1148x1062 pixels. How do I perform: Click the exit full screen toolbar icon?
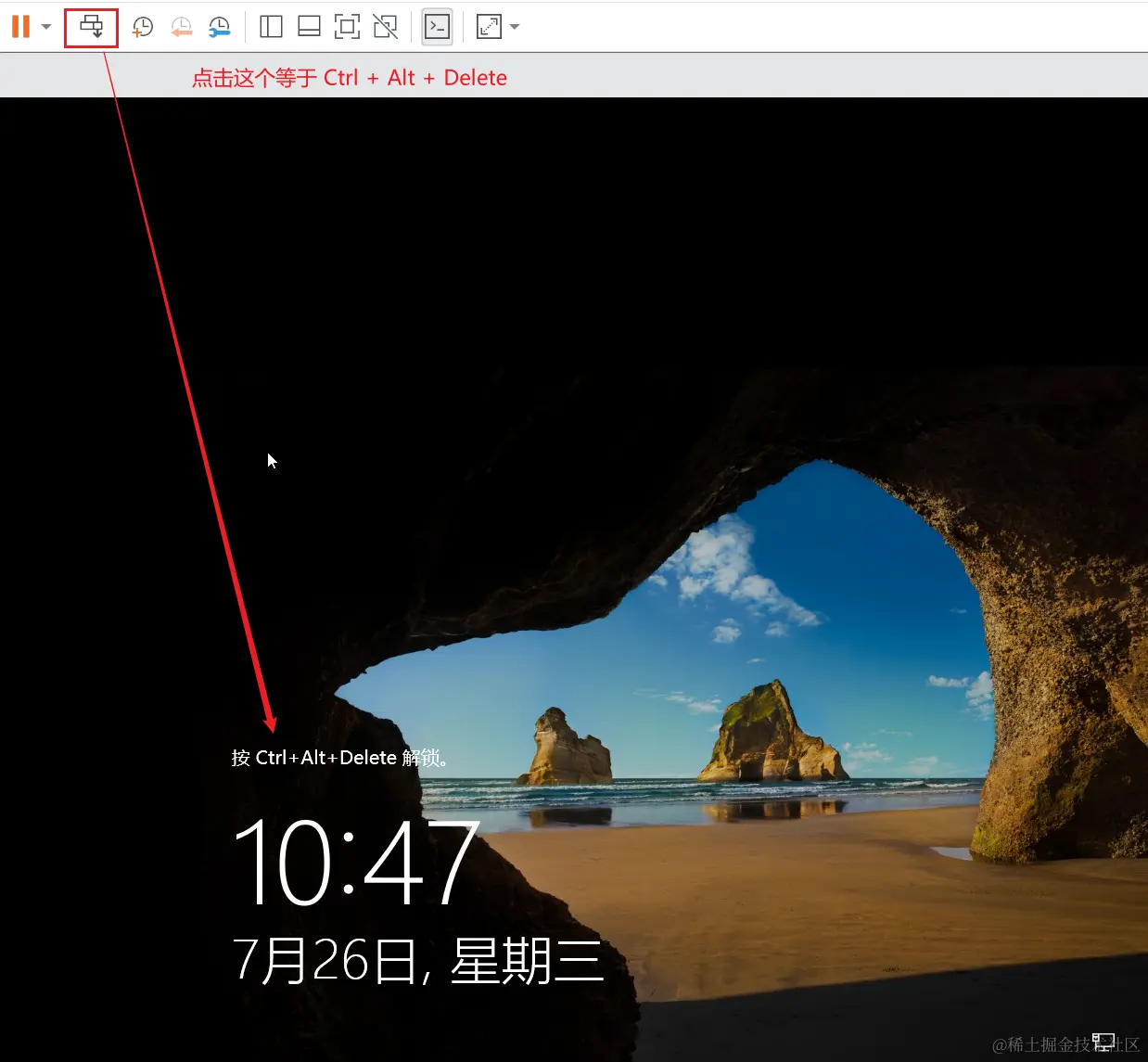384,27
